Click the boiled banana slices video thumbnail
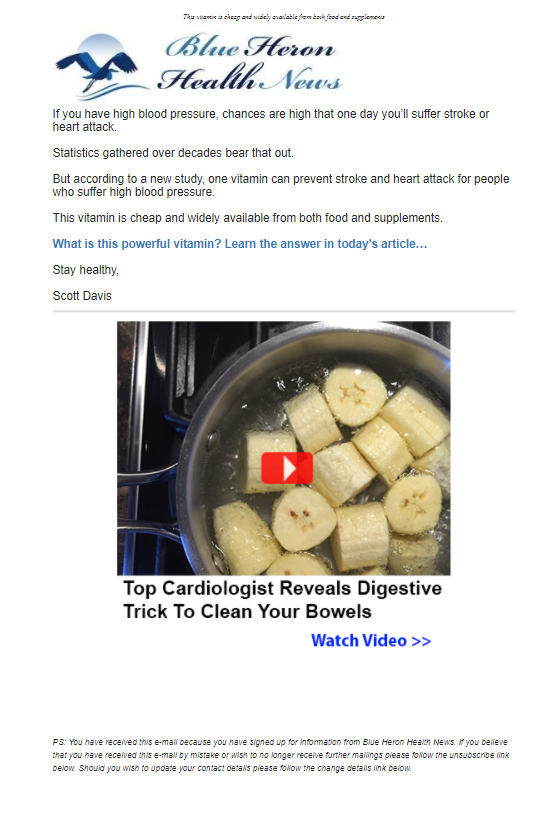Viewport: 560px width, 815px height. (284, 448)
